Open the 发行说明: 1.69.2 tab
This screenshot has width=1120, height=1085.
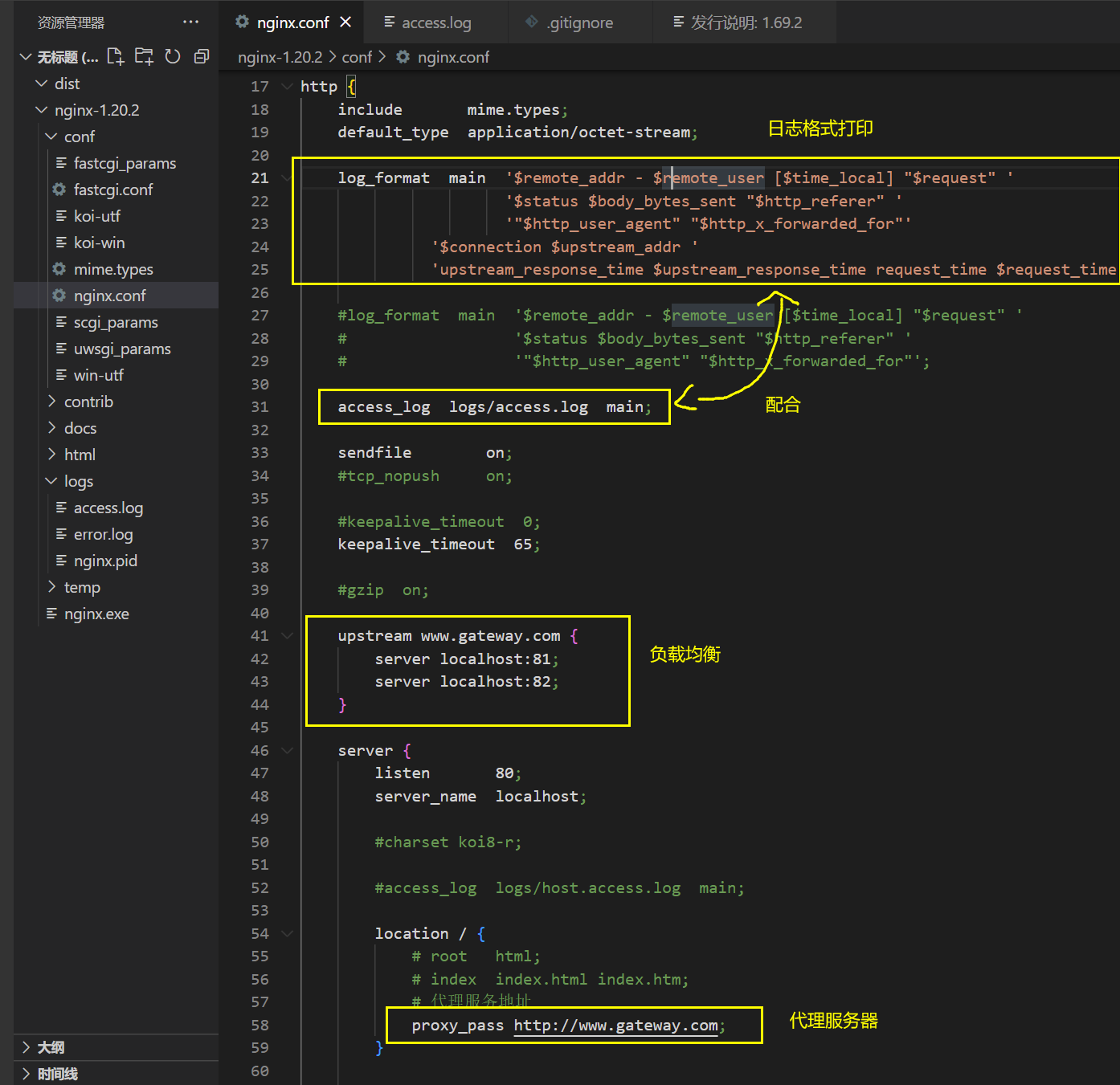click(x=746, y=22)
